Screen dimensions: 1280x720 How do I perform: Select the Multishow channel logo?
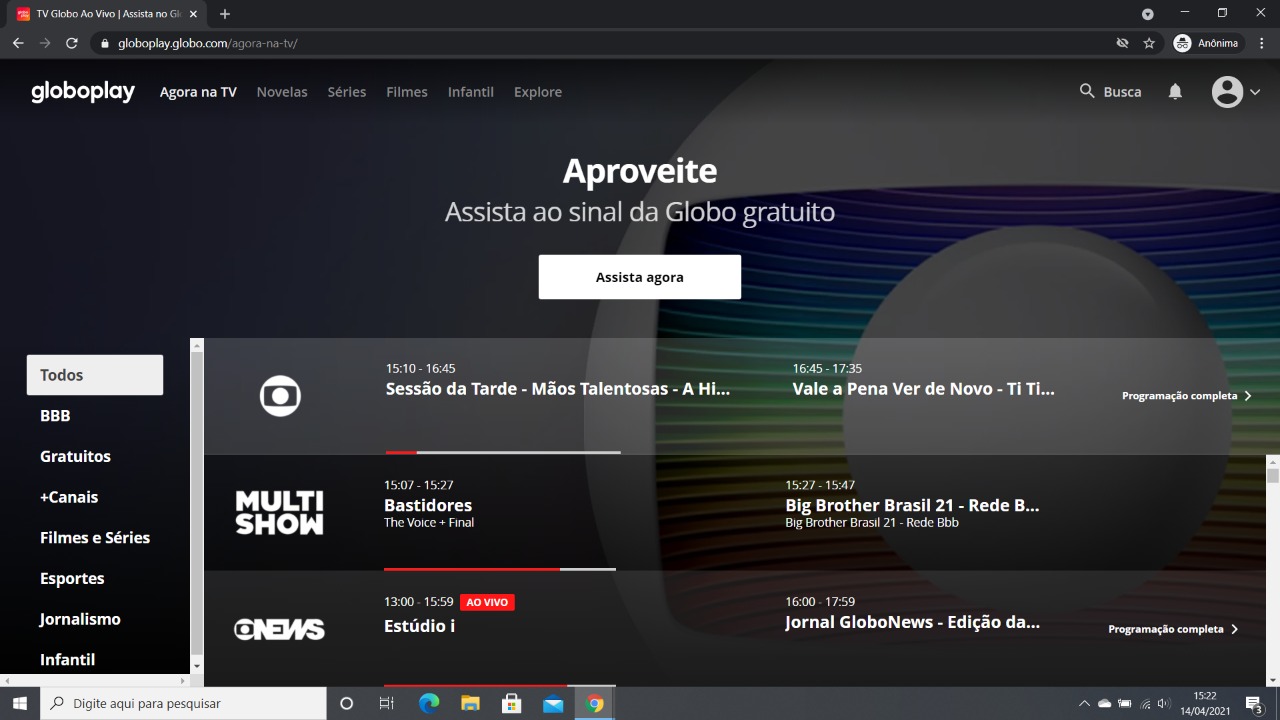[x=279, y=513]
